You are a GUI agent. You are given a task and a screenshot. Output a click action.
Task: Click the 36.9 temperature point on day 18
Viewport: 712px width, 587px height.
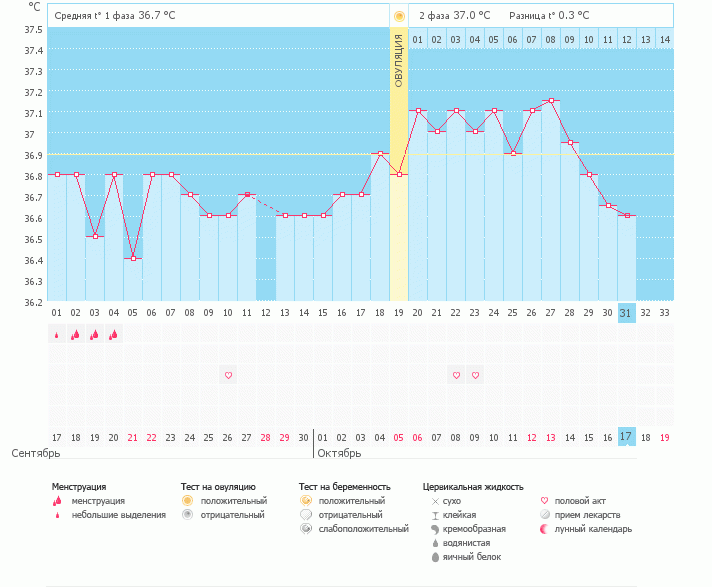(x=381, y=153)
